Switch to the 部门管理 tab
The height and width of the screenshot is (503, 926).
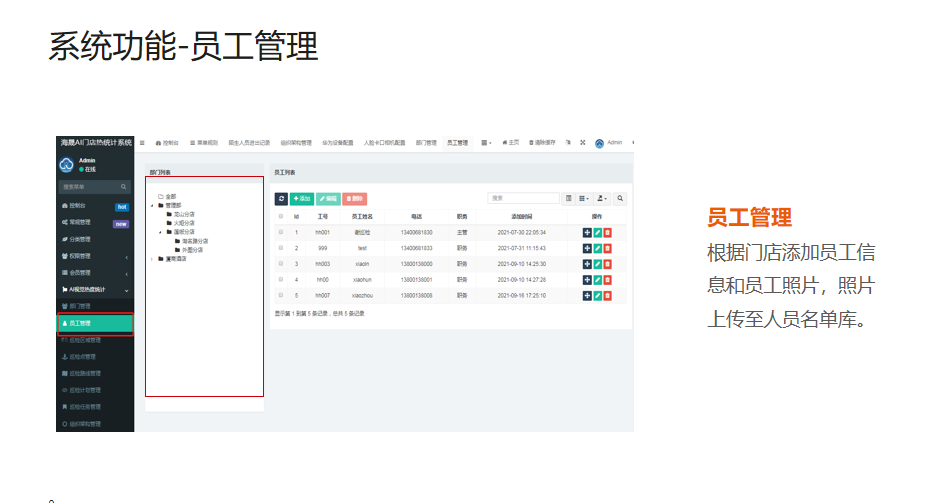point(426,143)
